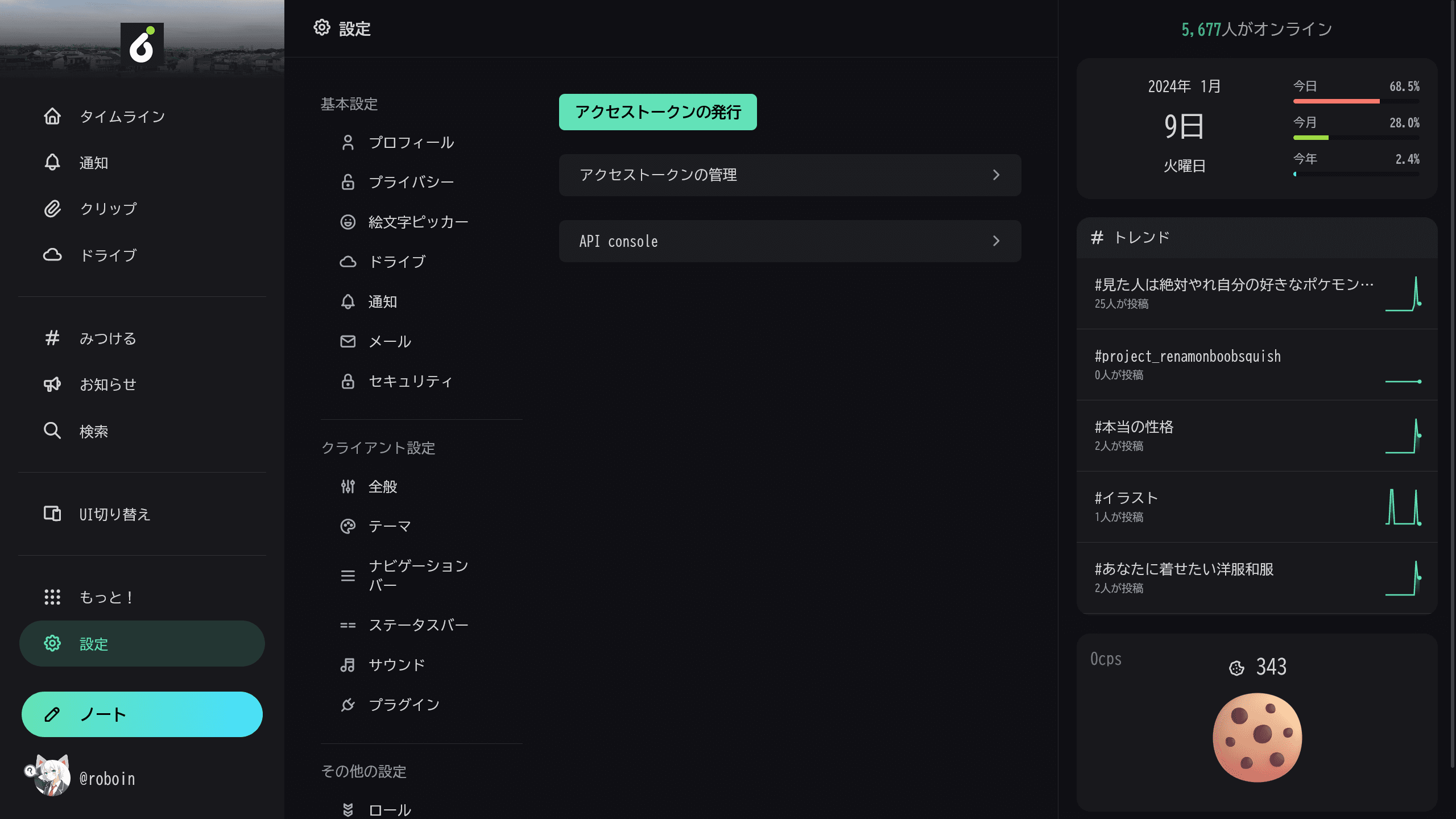Click the プライバシー open-lock icon
Image resolution: width=1456 pixels, height=819 pixels.
(x=348, y=182)
